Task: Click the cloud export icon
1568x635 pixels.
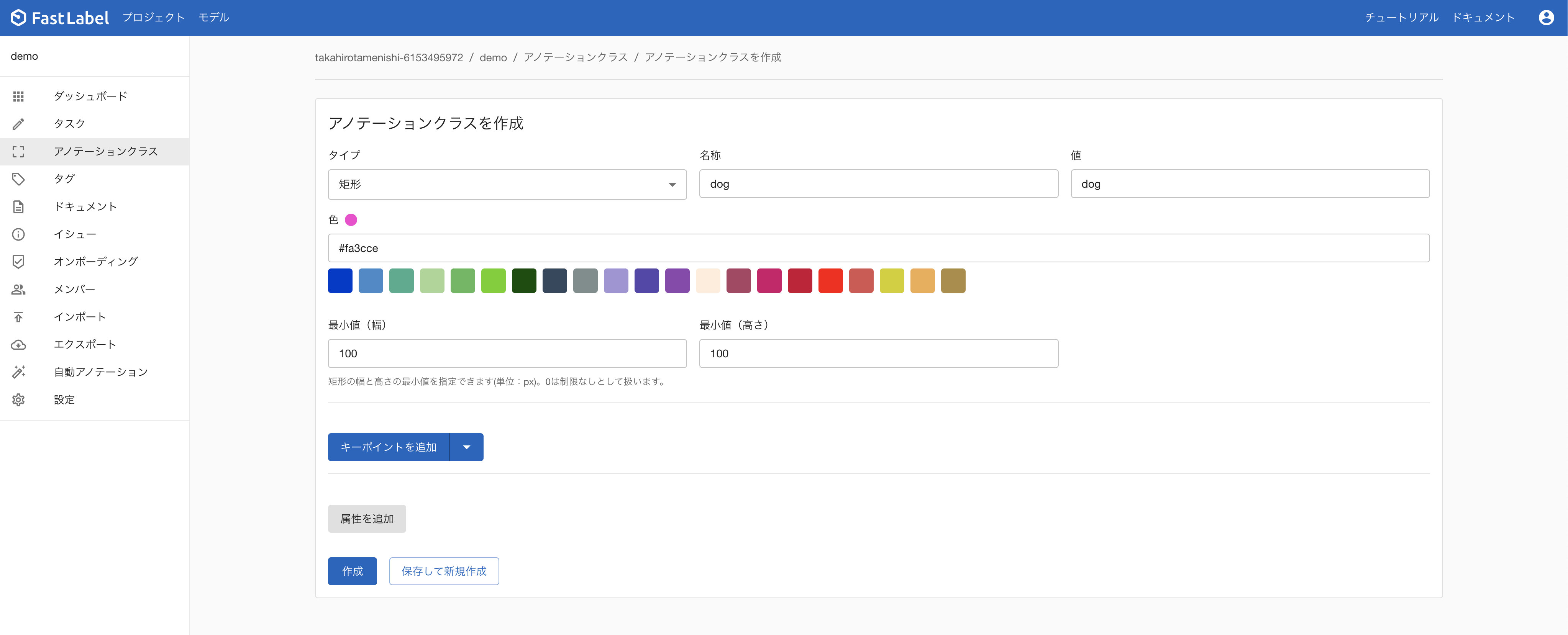Action: pos(18,345)
